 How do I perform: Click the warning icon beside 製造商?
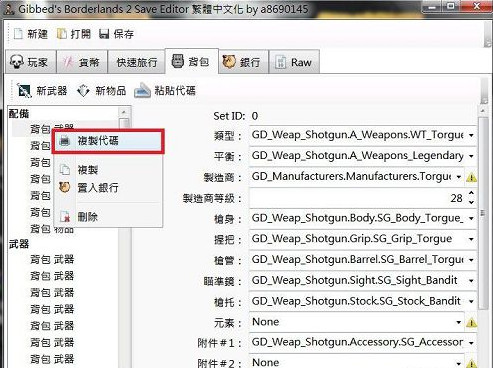click(471, 177)
